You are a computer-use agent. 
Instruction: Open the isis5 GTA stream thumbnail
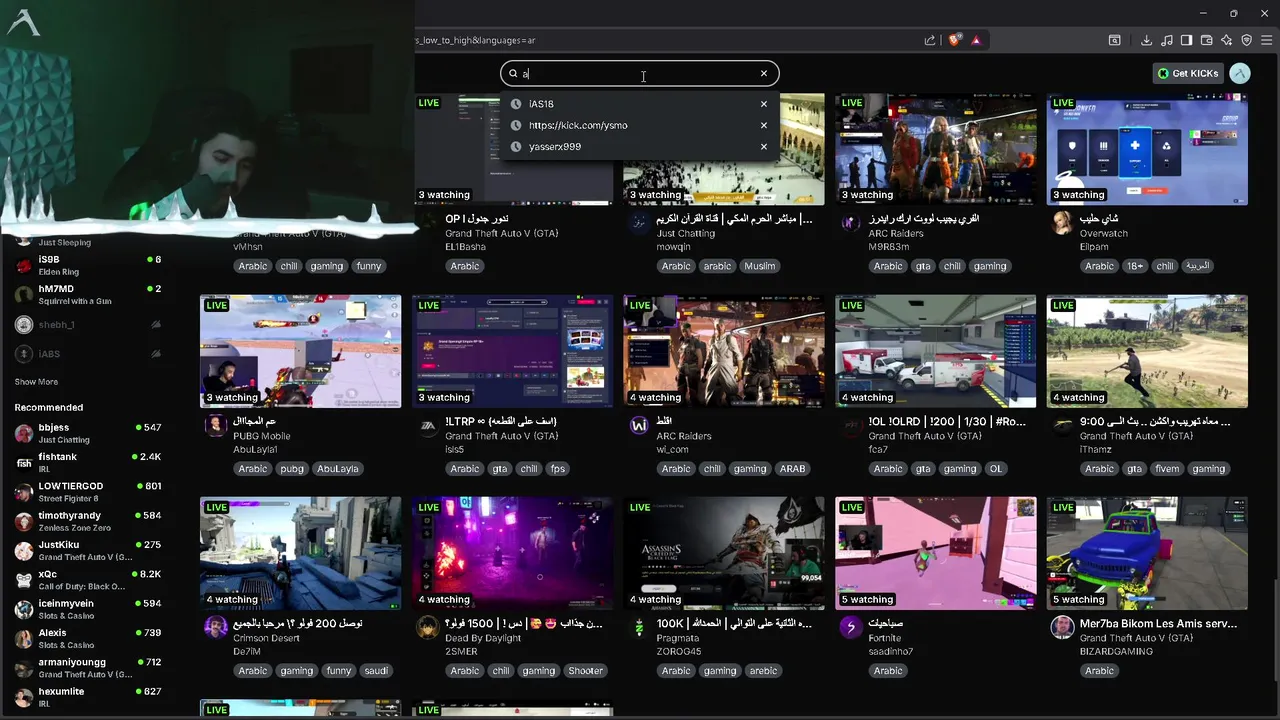[512, 351]
